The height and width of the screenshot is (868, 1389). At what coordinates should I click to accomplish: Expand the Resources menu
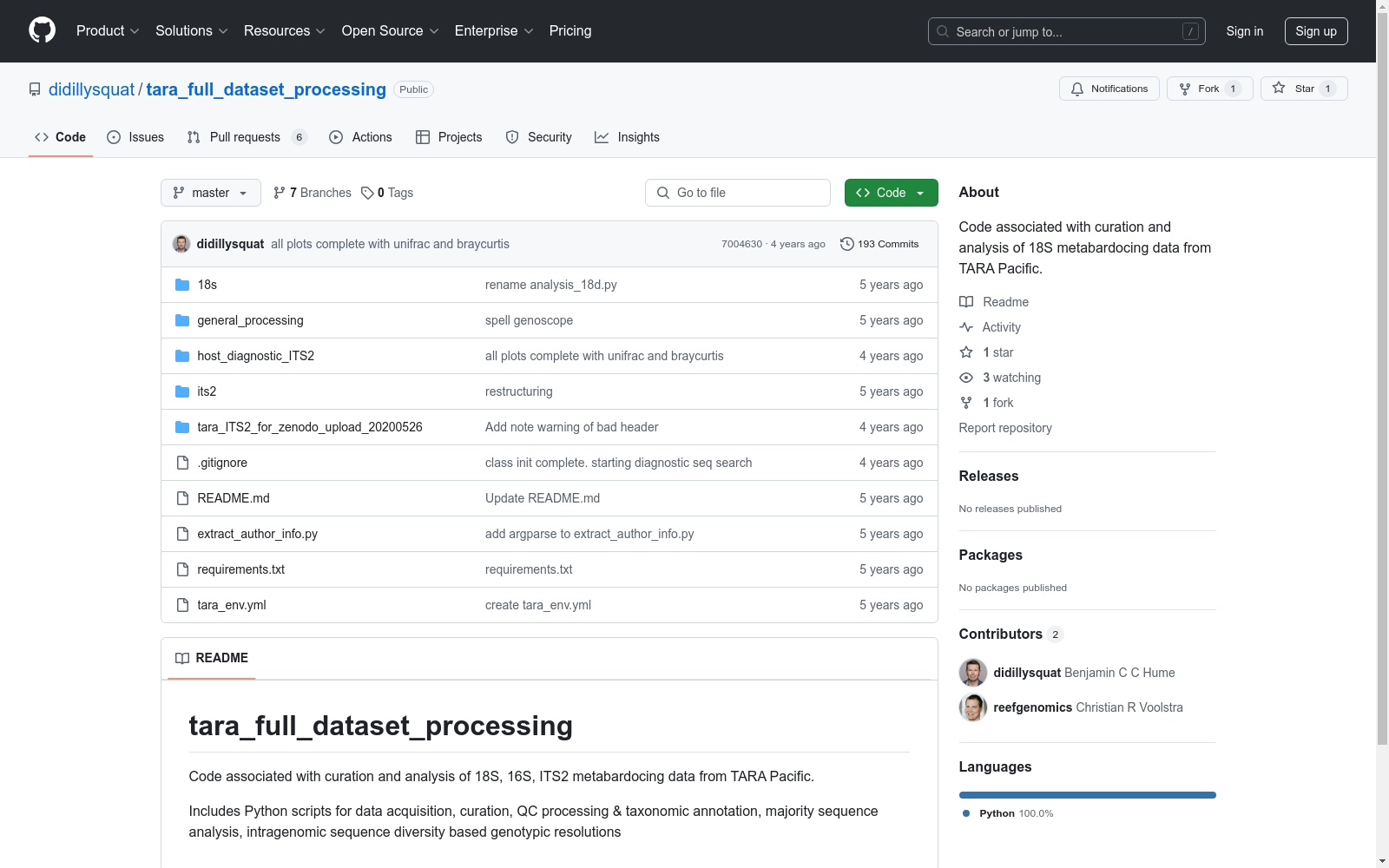[285, 31]
